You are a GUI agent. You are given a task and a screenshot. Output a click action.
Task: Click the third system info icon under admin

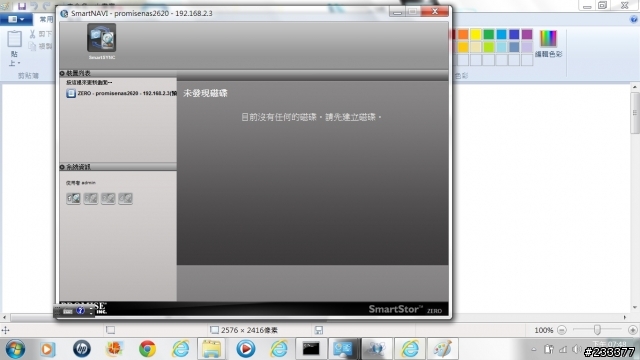108,198
